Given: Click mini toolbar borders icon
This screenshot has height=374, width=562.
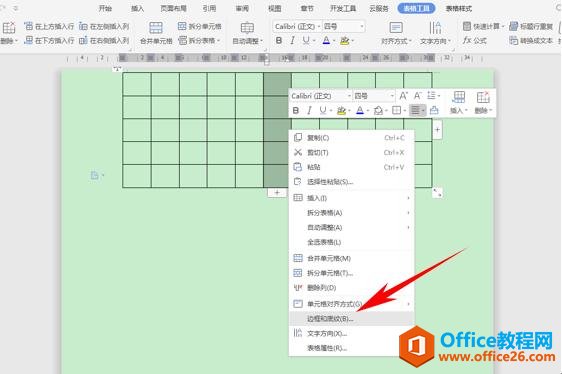Looking at the screenshot, I should click(396, 110).
